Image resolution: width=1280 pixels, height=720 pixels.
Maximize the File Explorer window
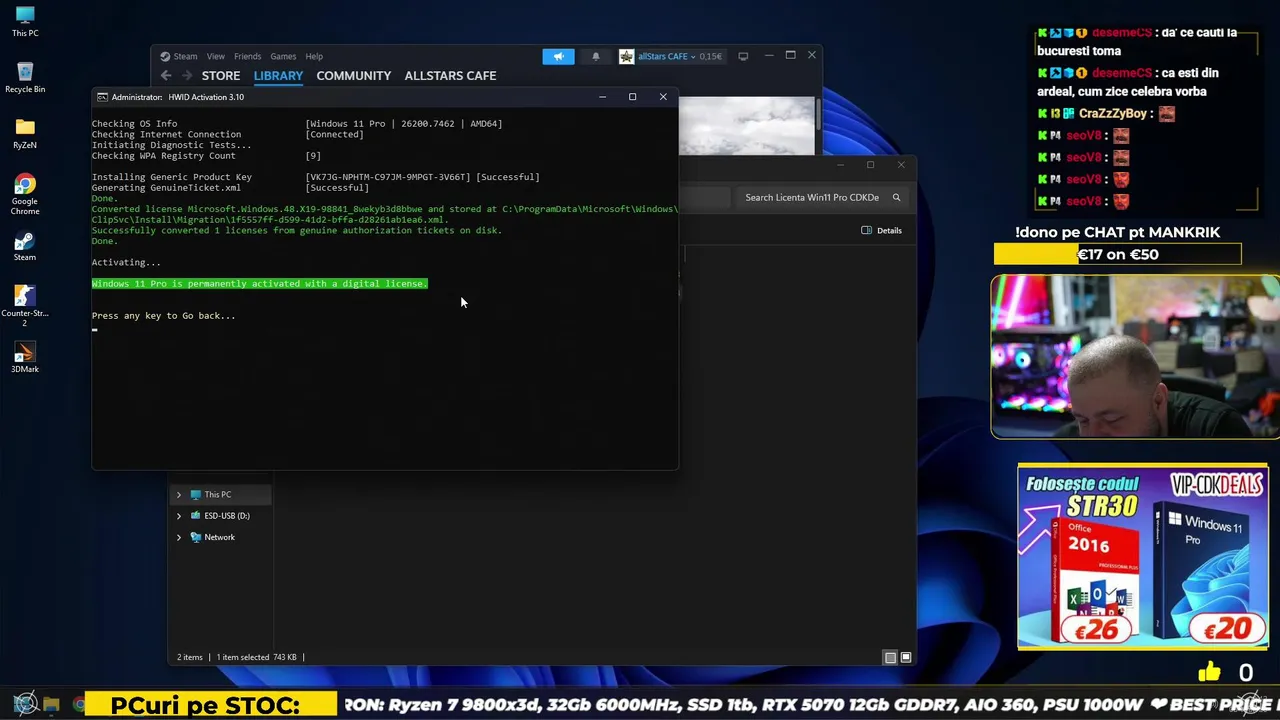[870, 165]
